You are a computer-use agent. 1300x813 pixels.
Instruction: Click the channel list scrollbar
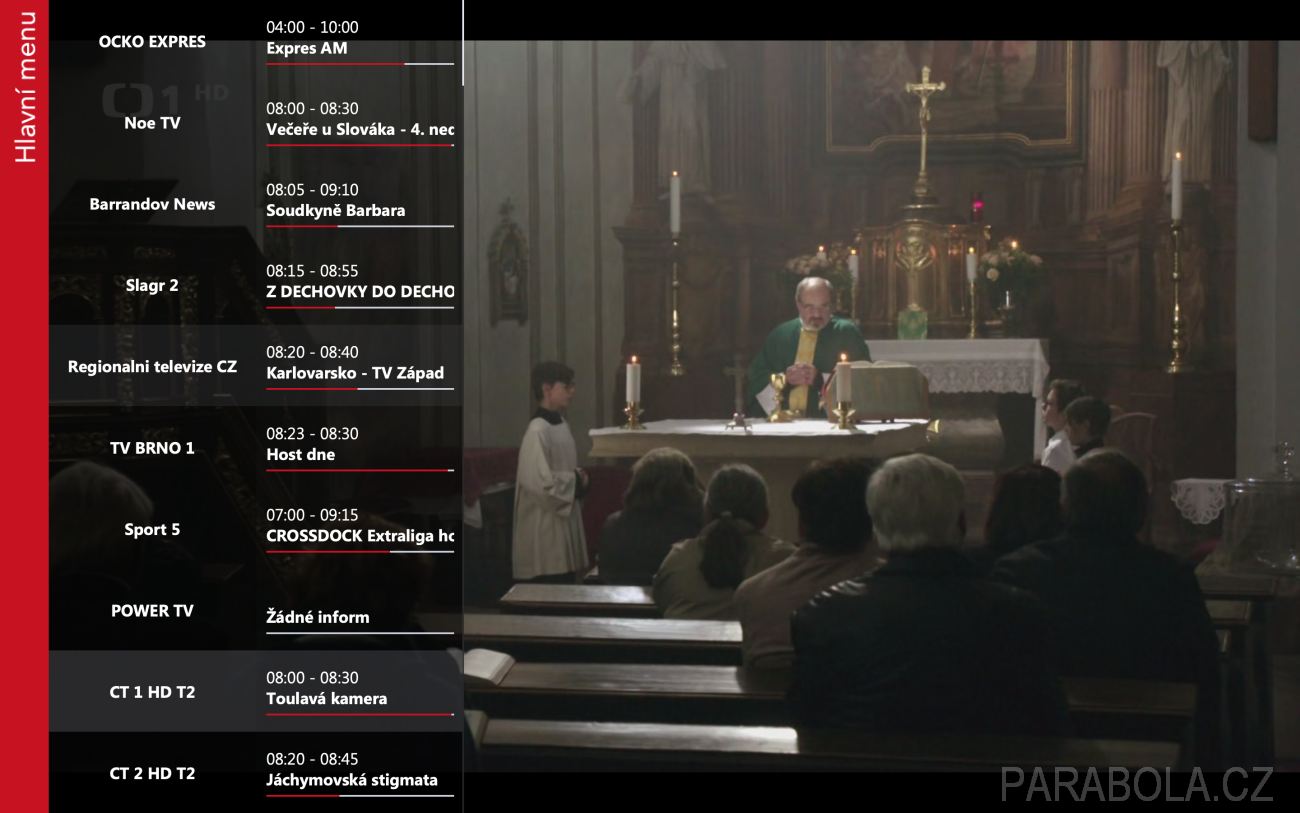tap(463, 42)
